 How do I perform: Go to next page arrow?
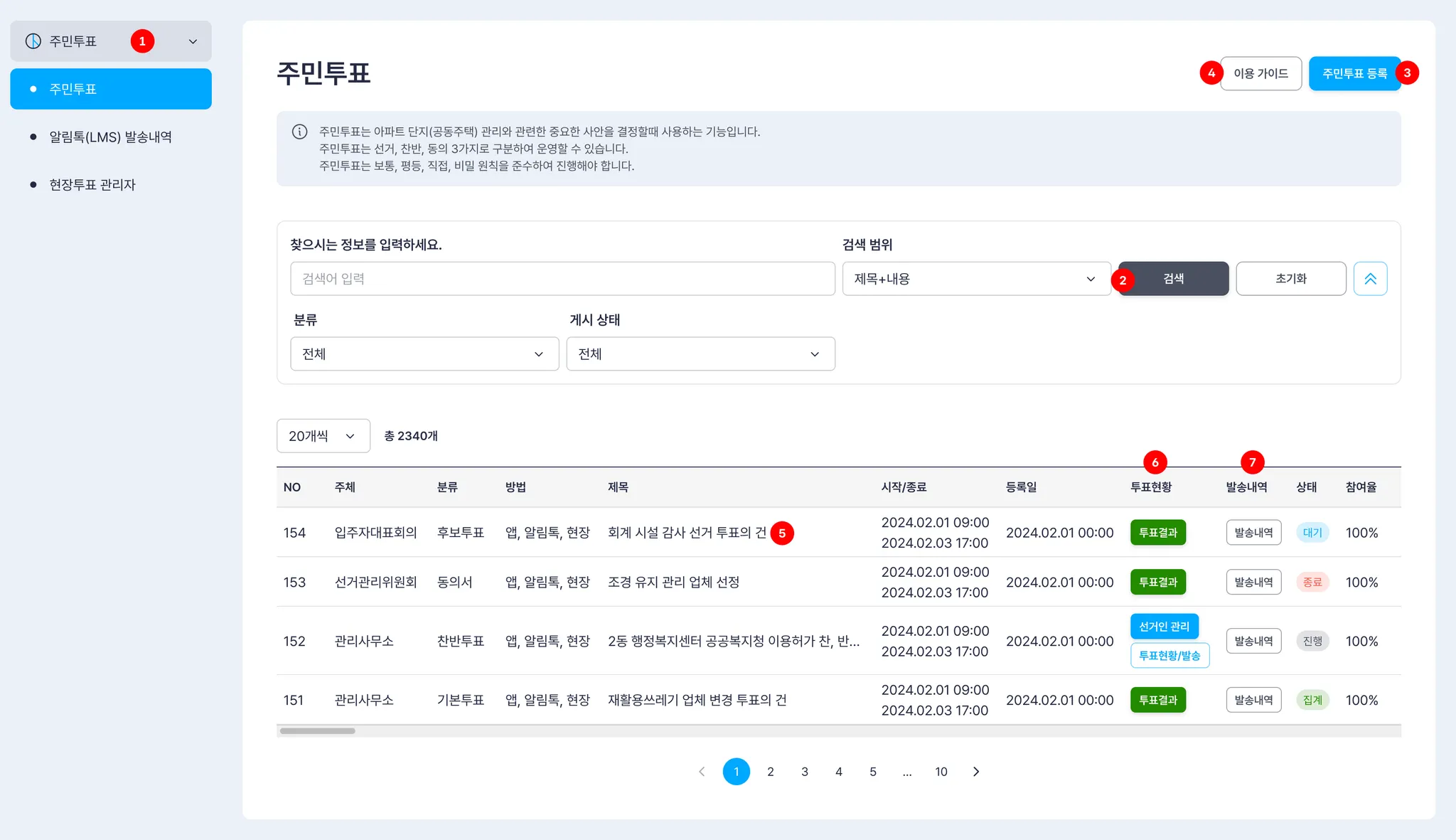(x=976, y=772)
